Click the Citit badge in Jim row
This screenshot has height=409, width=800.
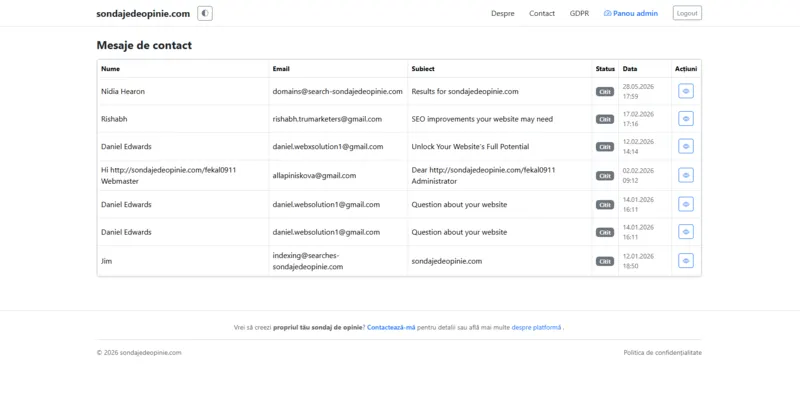605,261
